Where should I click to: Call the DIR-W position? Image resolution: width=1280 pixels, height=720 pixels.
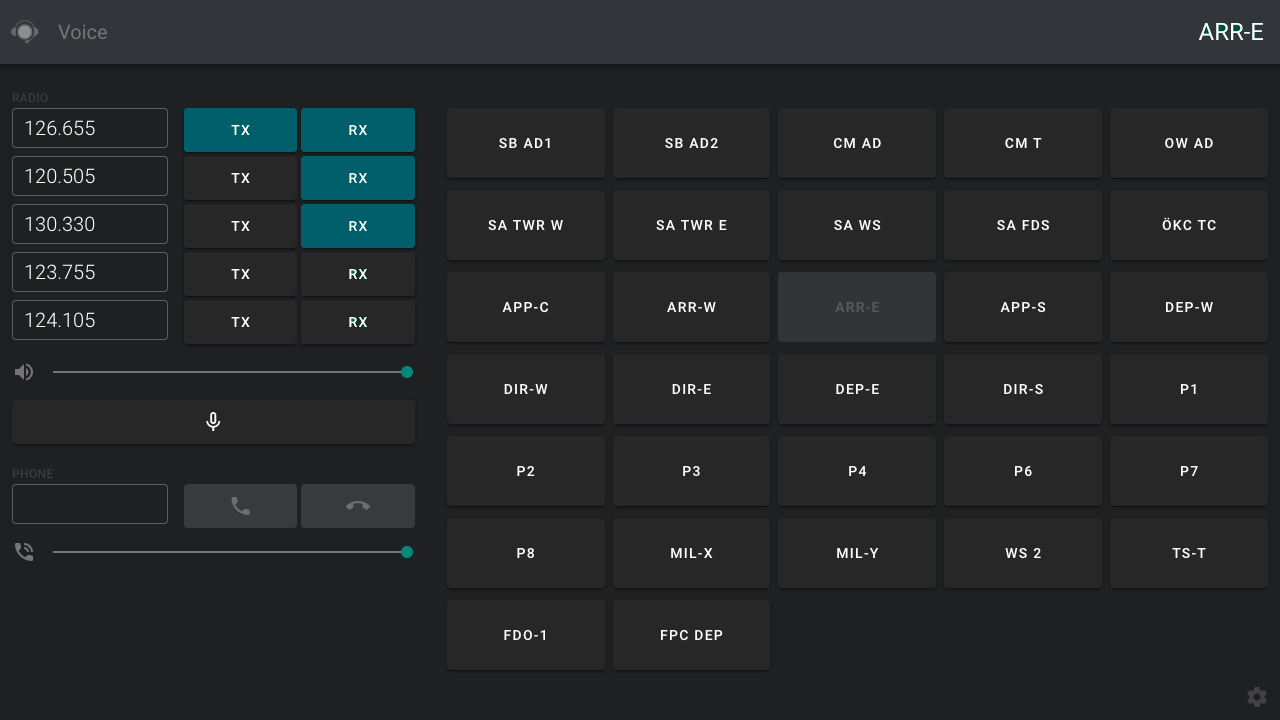point(526,389)
